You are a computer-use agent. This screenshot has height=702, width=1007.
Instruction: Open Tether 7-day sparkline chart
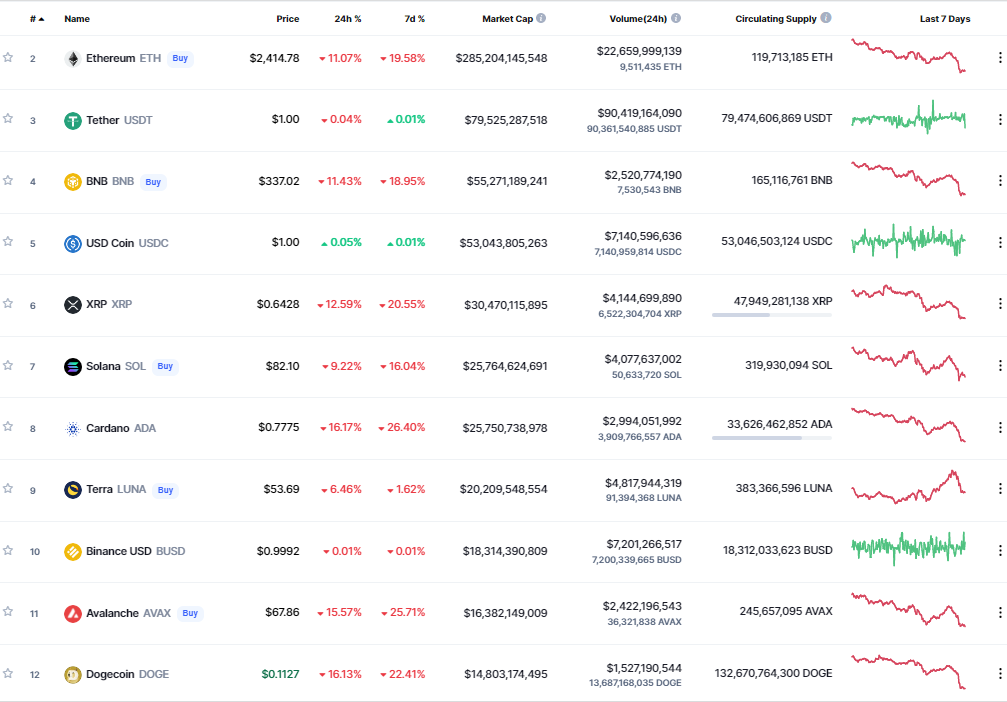pyautogui.click(x=908, y=118)
